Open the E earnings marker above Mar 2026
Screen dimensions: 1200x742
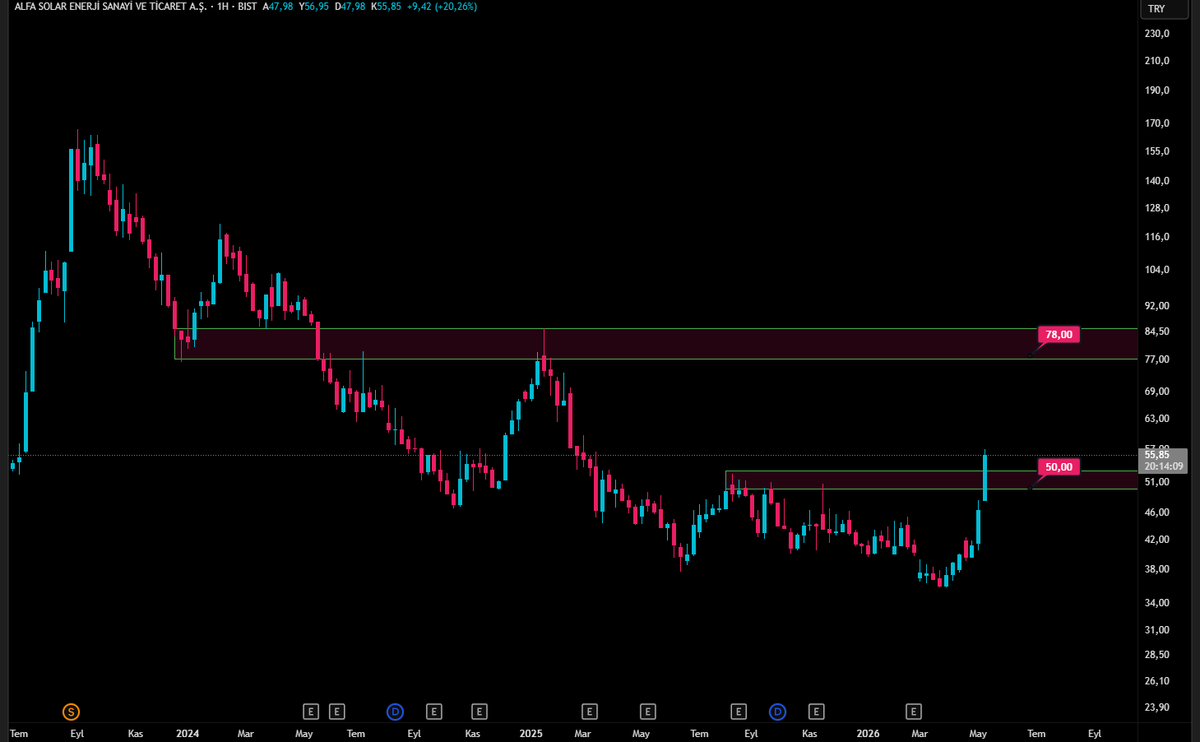(913, 712)
